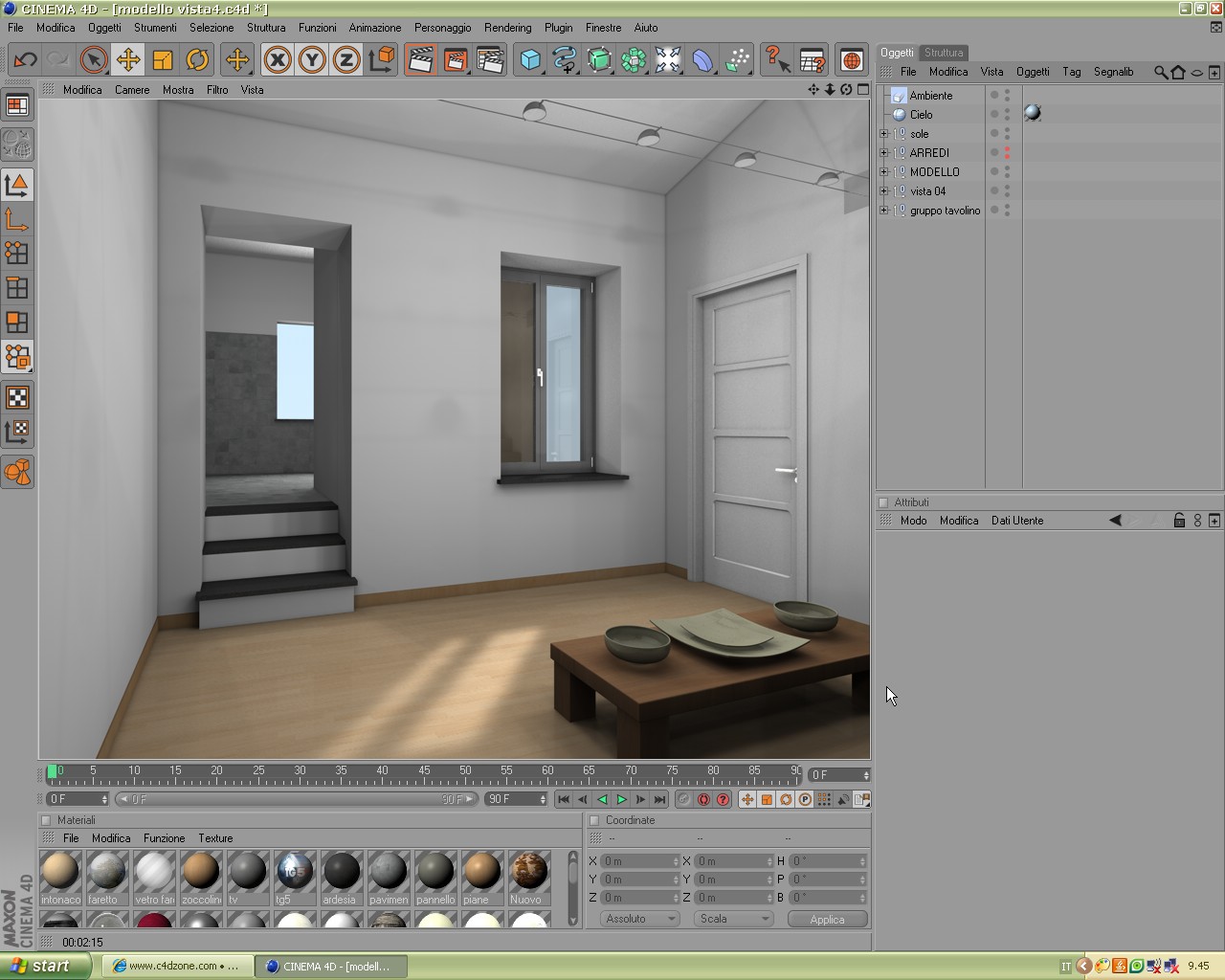Select the zoccolino material swatch
This screenshot has height=980, width=1225.
(201, 878)
